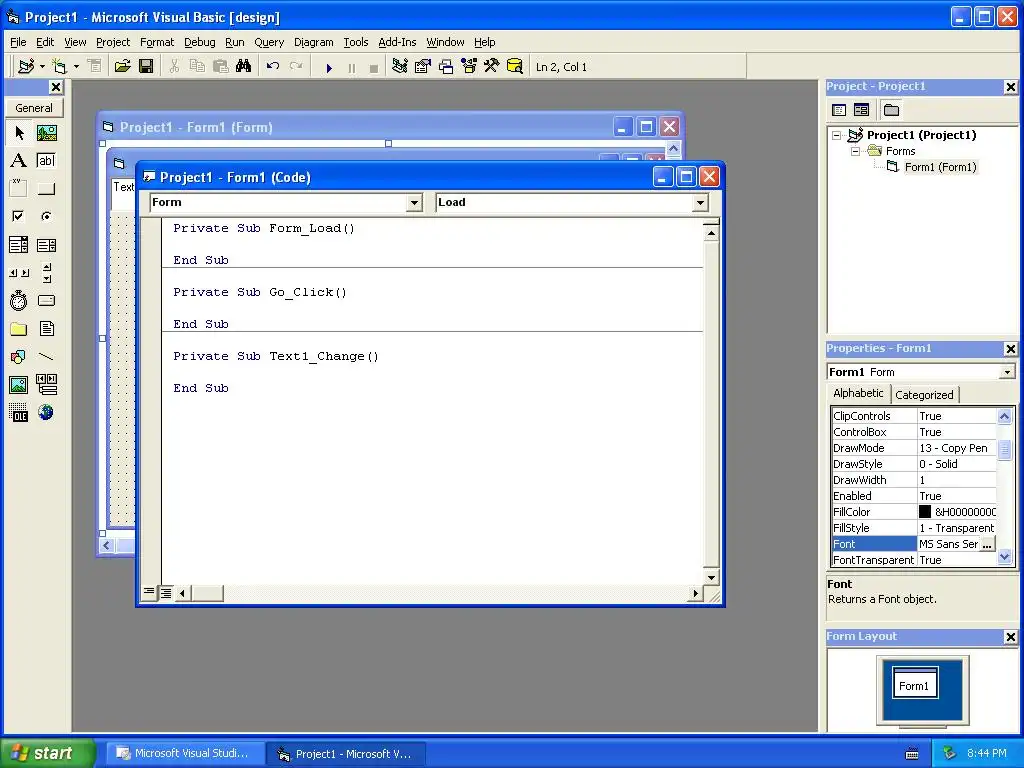Click the Add Standard EXE Project icon
The width and height of the screenshot is (1024, 768).
26,67
